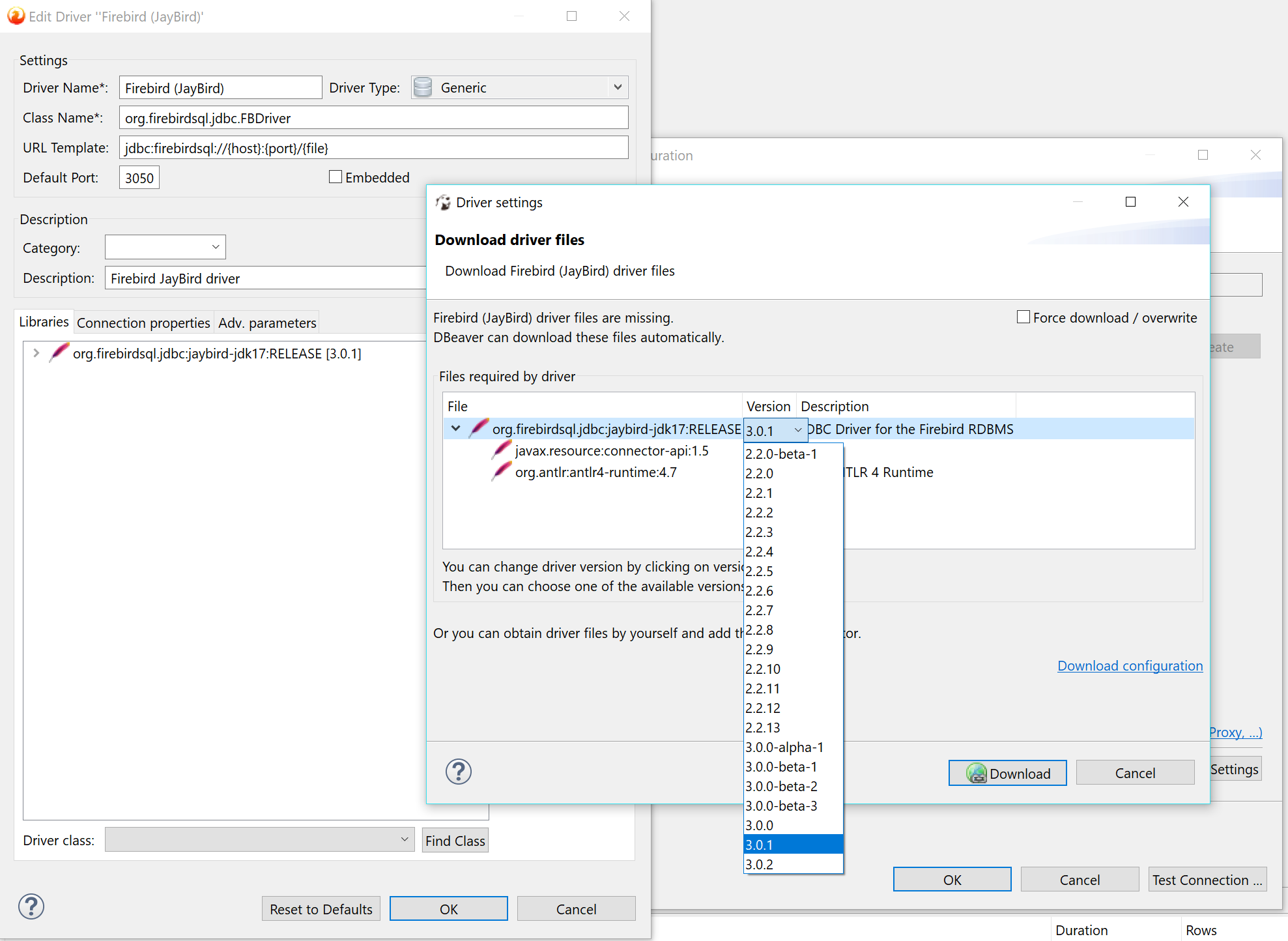Click OK in the connection configuration window
The width and height of the screenshot is (1288, 941).
(952, 880)
